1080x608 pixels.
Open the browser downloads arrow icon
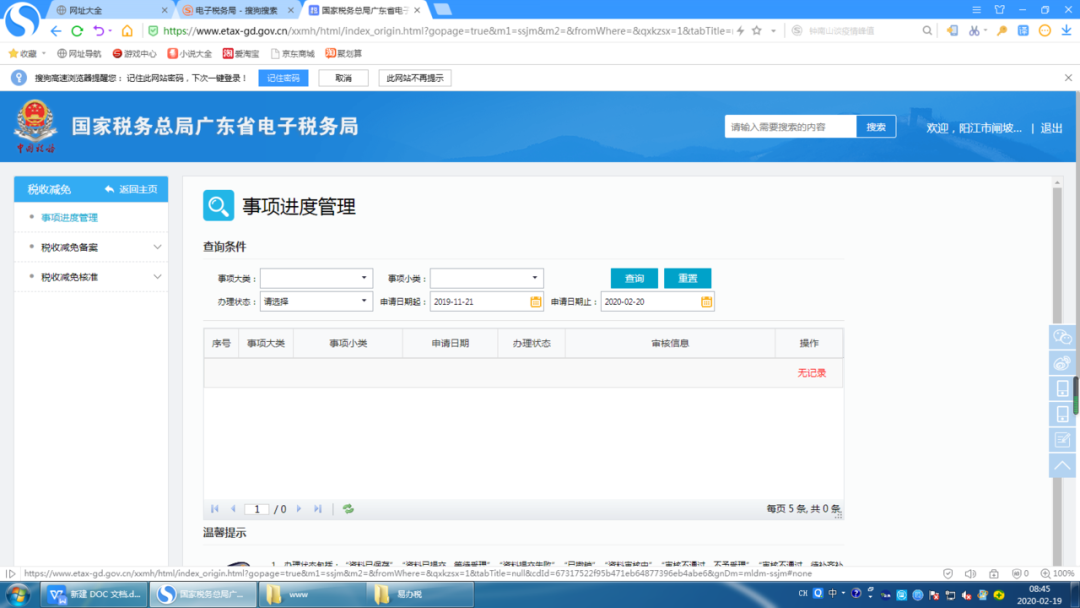click(1066, 31)
